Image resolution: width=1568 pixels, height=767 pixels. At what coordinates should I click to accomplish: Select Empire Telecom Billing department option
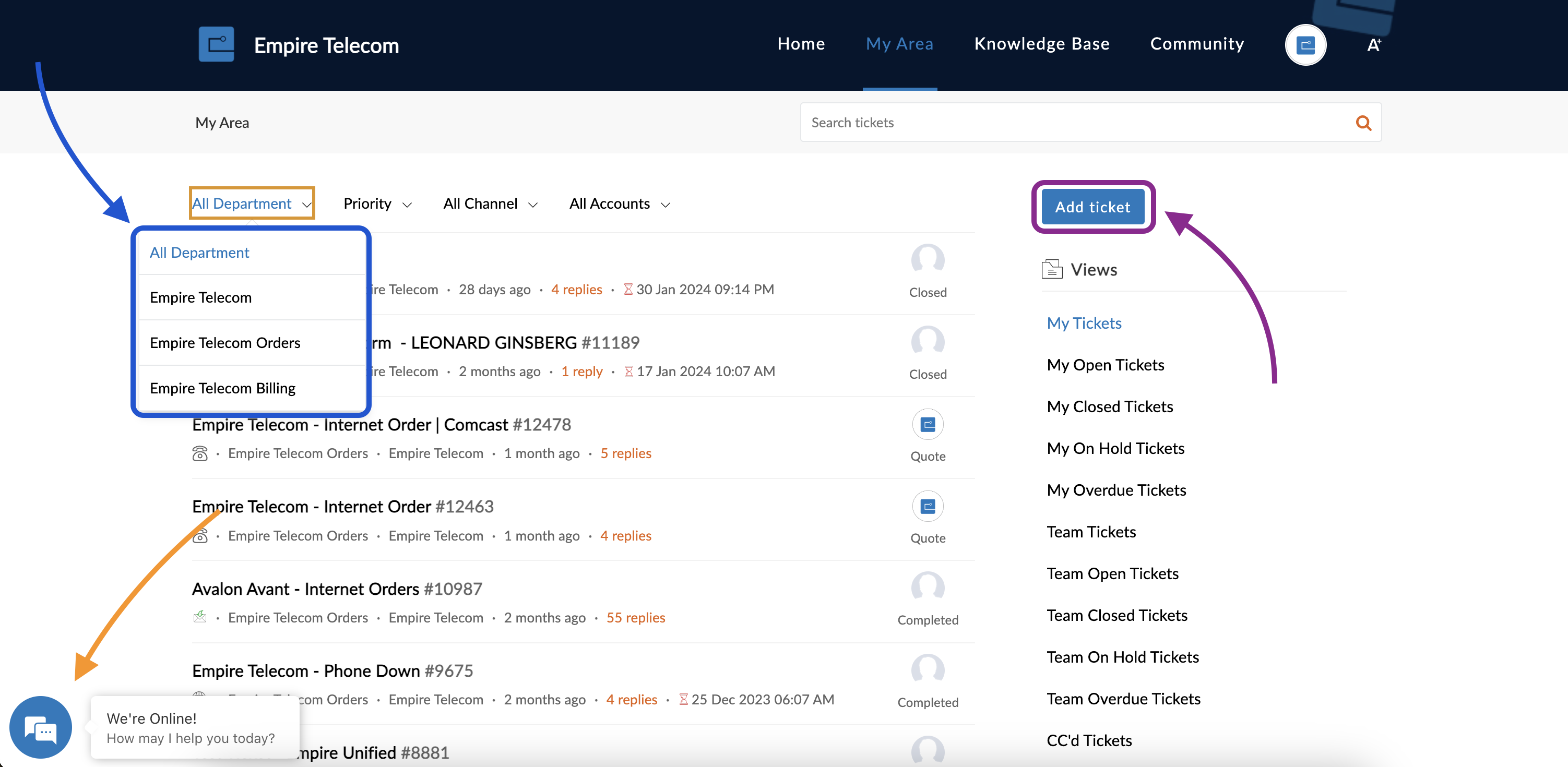tap(252, 388)
